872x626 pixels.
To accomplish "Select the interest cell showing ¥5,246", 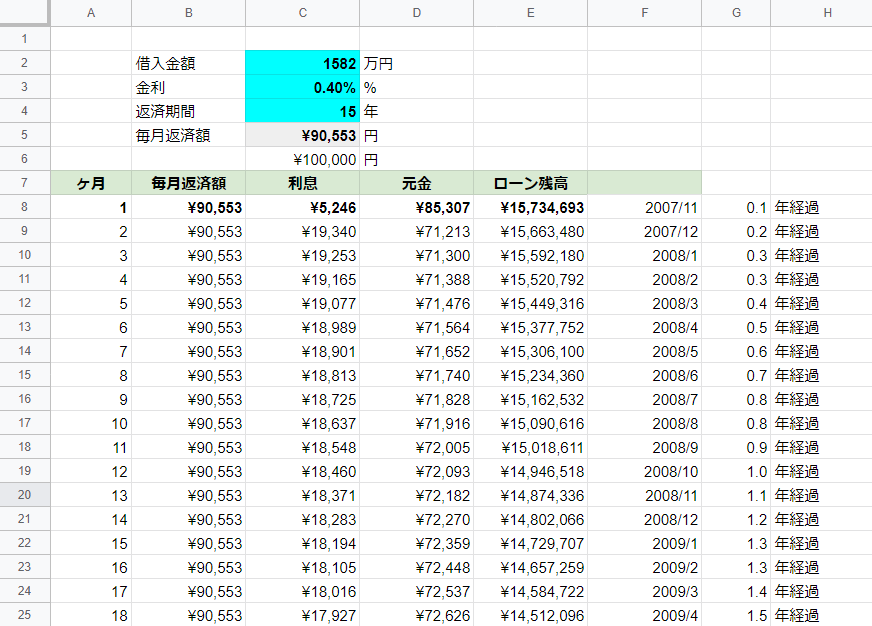I will pyautogui.click(x=302, y=208).
